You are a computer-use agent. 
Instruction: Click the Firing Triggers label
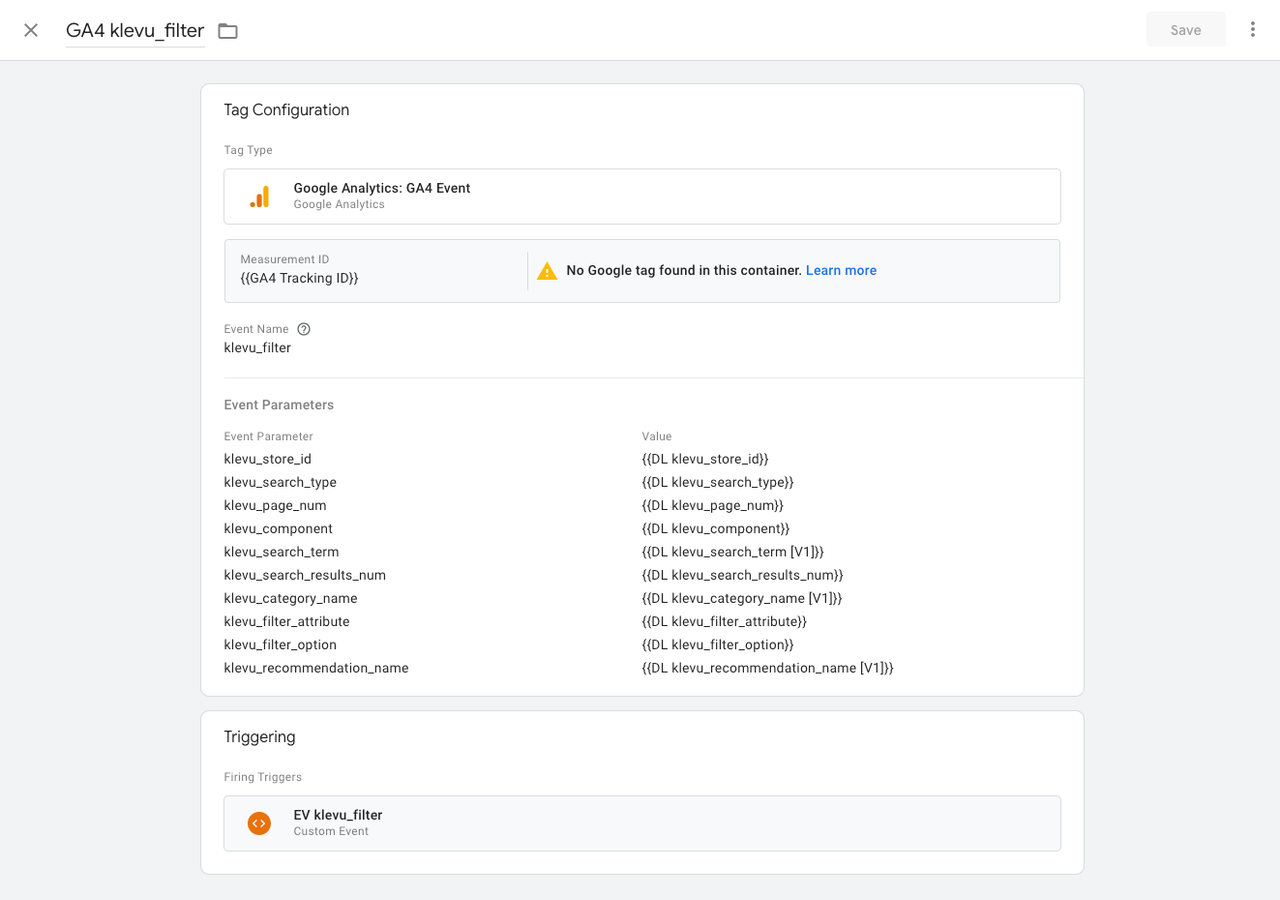pyautogui.click(x=263, y=777)
